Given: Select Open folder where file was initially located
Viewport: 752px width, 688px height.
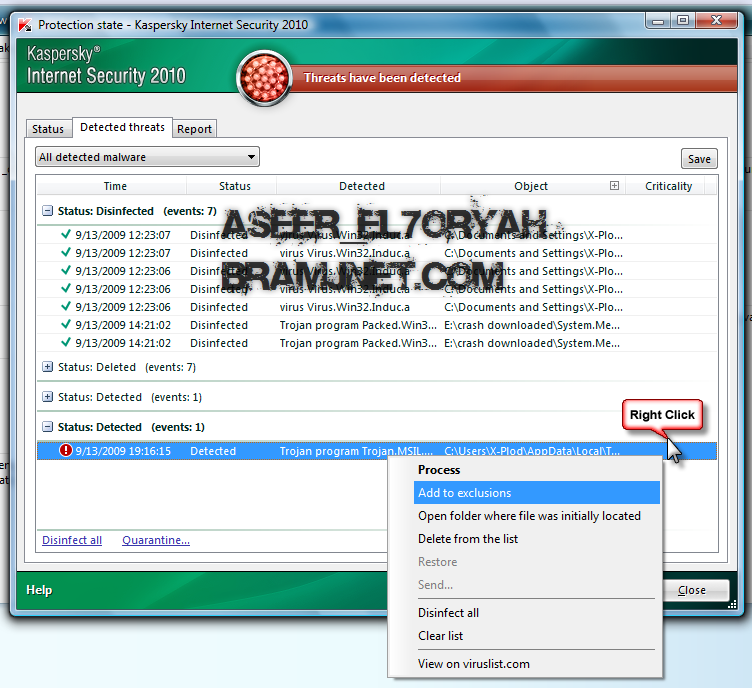Looking at the screenshot, I should click(x=529, y=516).
